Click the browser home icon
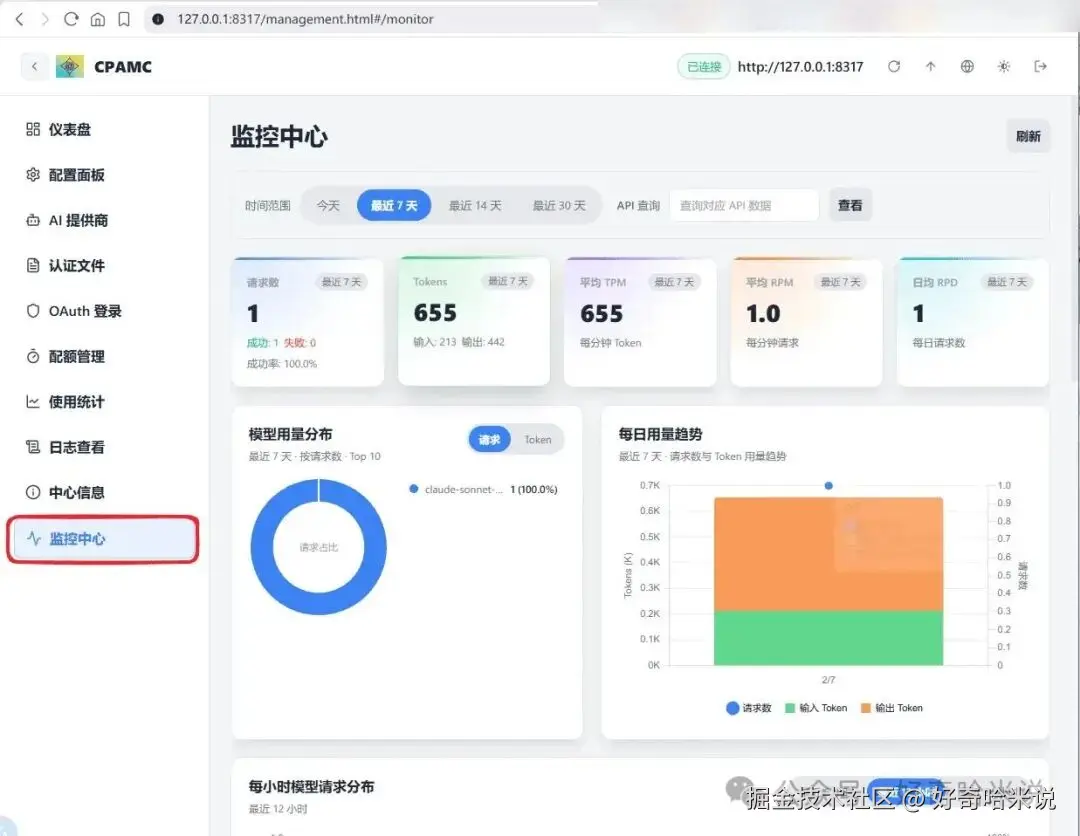The height and width of the screenshot is (836, 1080). click(98, 19)
